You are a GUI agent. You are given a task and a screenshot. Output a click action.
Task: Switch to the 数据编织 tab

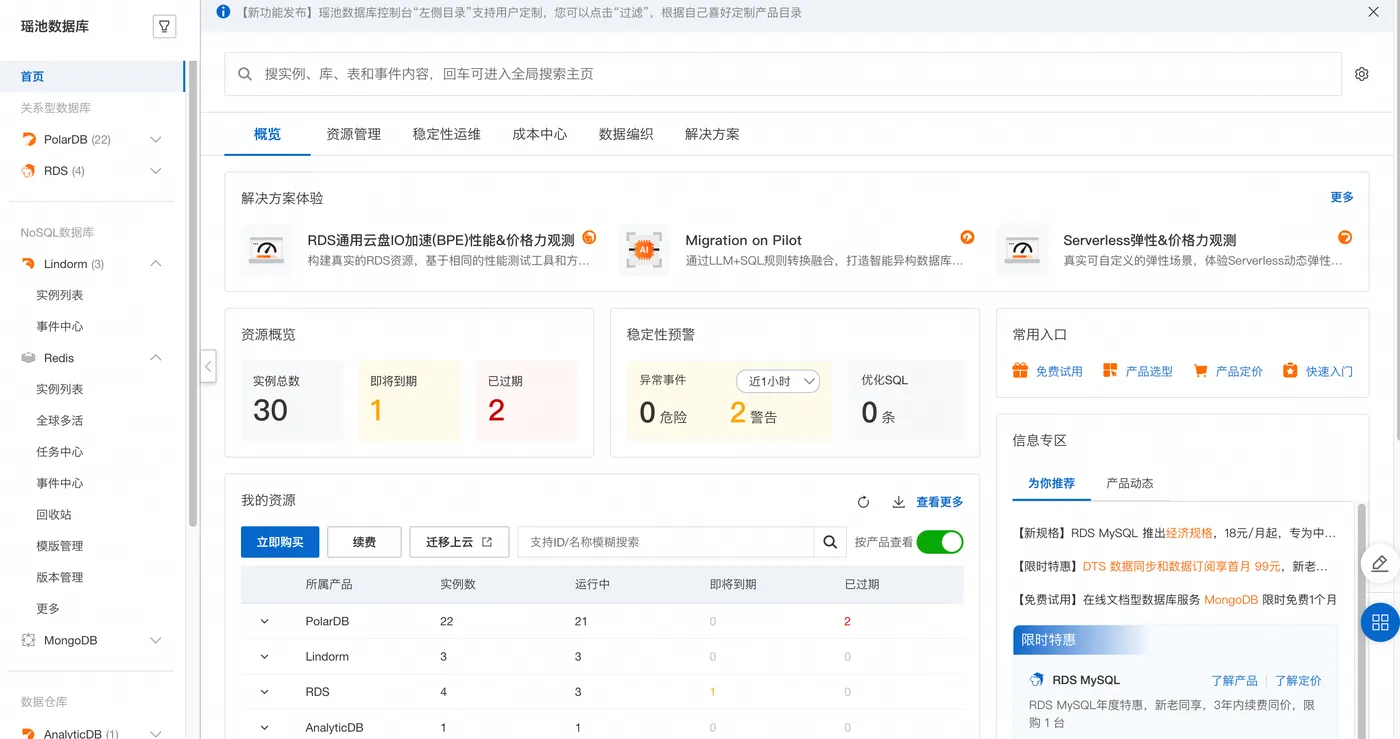(625, 134)
